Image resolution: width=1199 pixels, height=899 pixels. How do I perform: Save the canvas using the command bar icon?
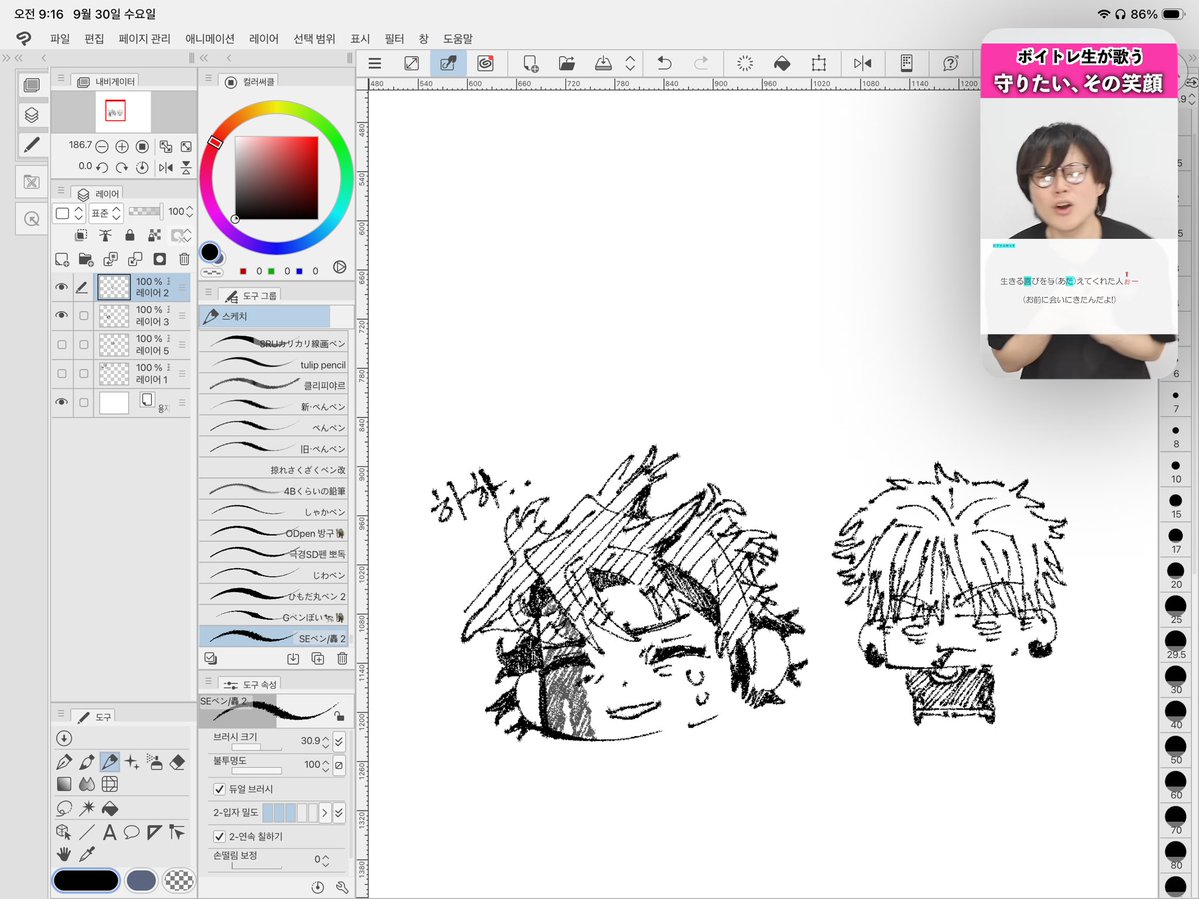(603, 63)
